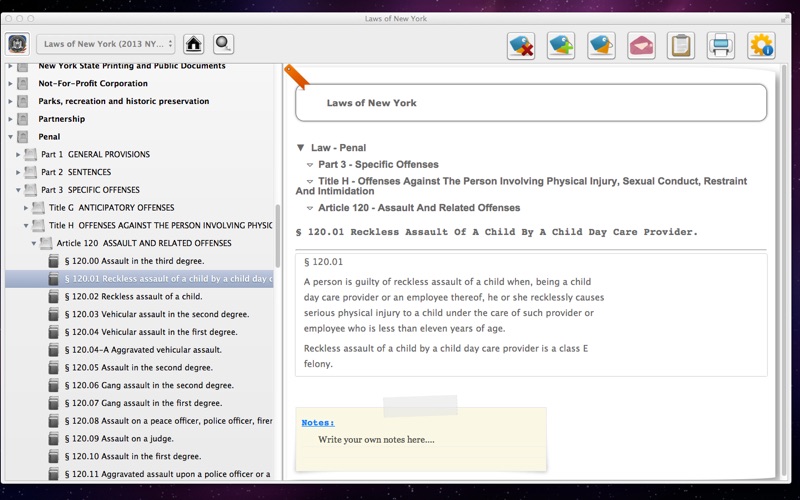
Task: Go to the home page icon
Action: click(193, 44)
